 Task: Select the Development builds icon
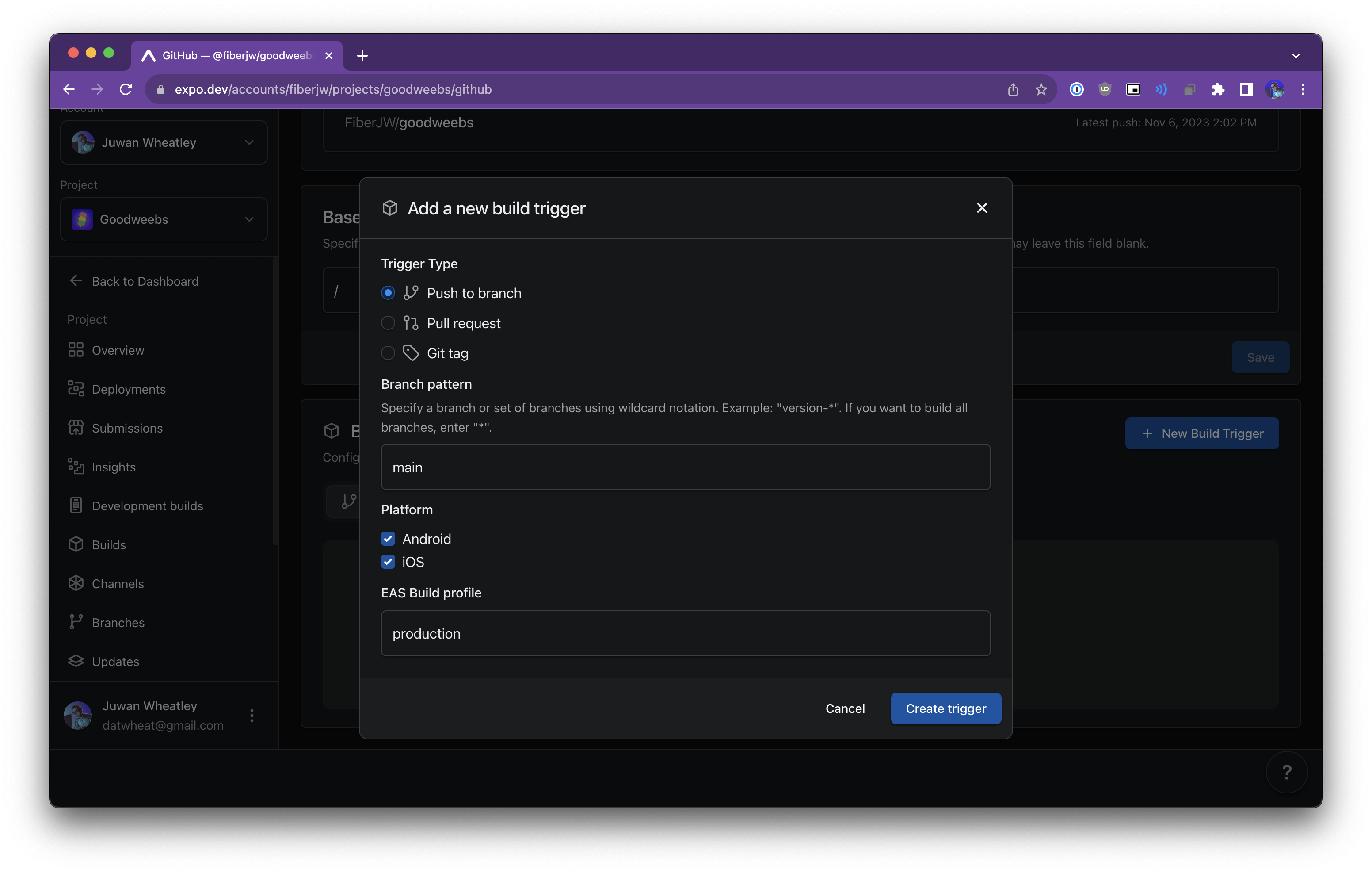[76, 505]
